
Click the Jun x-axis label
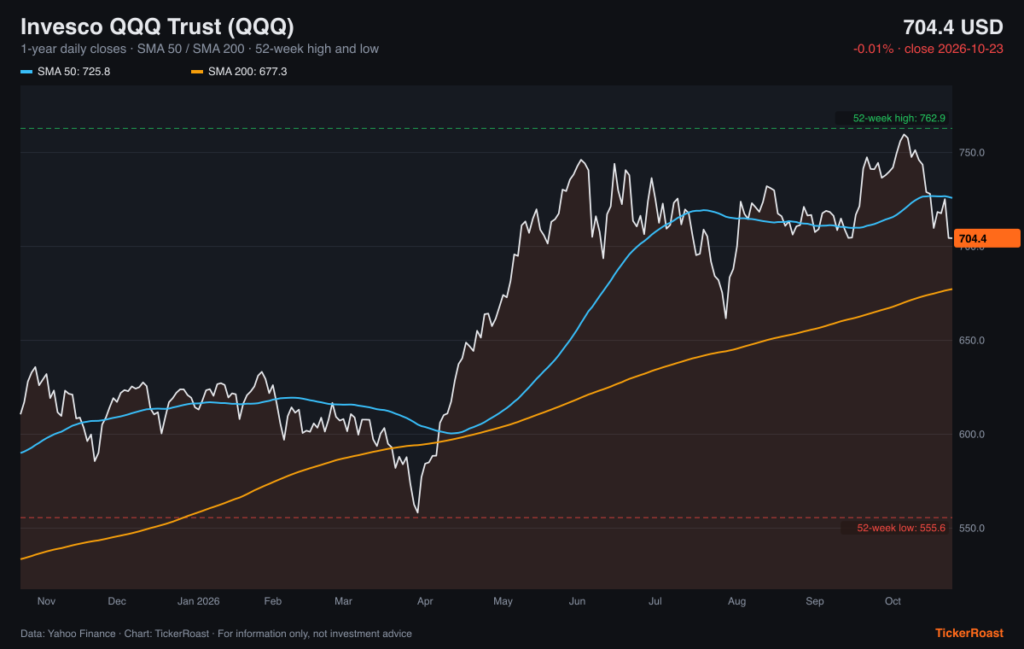coord(577,601)
